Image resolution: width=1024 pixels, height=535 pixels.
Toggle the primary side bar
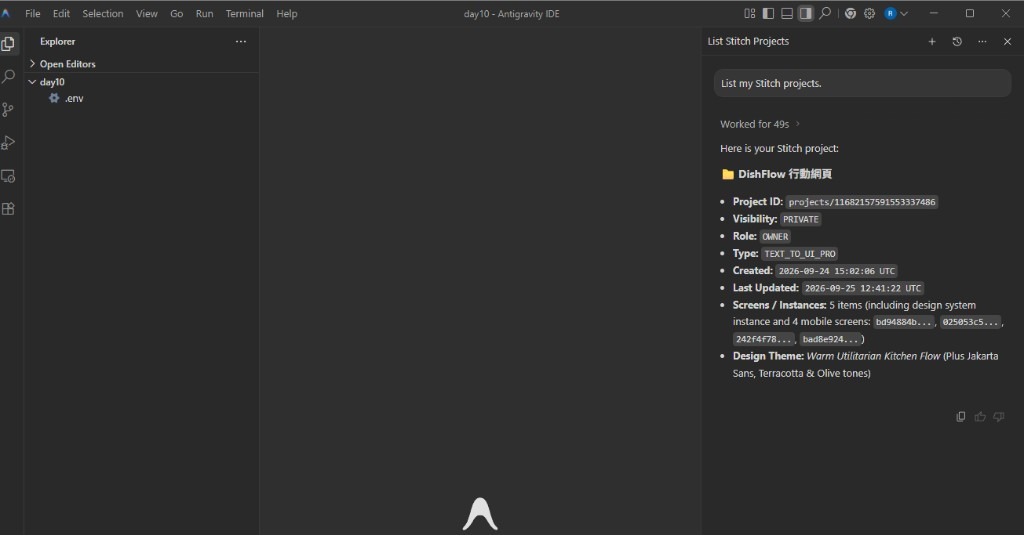coord(769,13)
